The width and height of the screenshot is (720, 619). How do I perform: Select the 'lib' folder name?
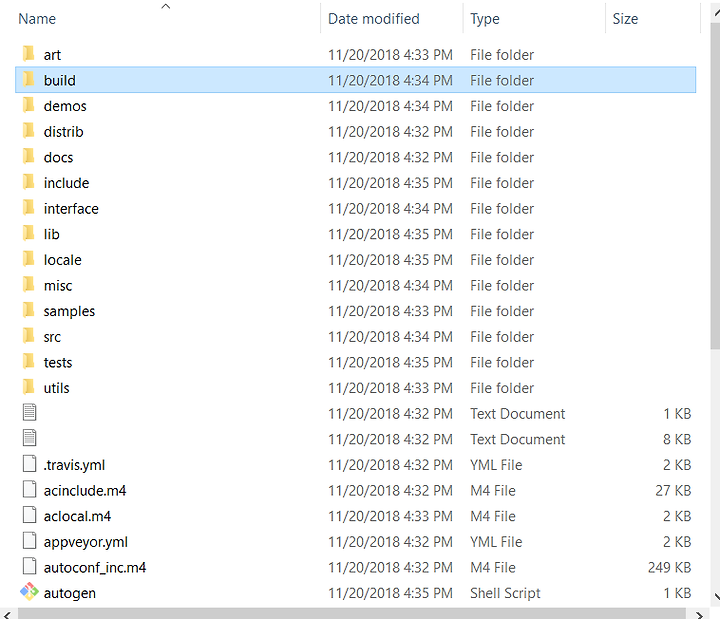click(51, 235)
